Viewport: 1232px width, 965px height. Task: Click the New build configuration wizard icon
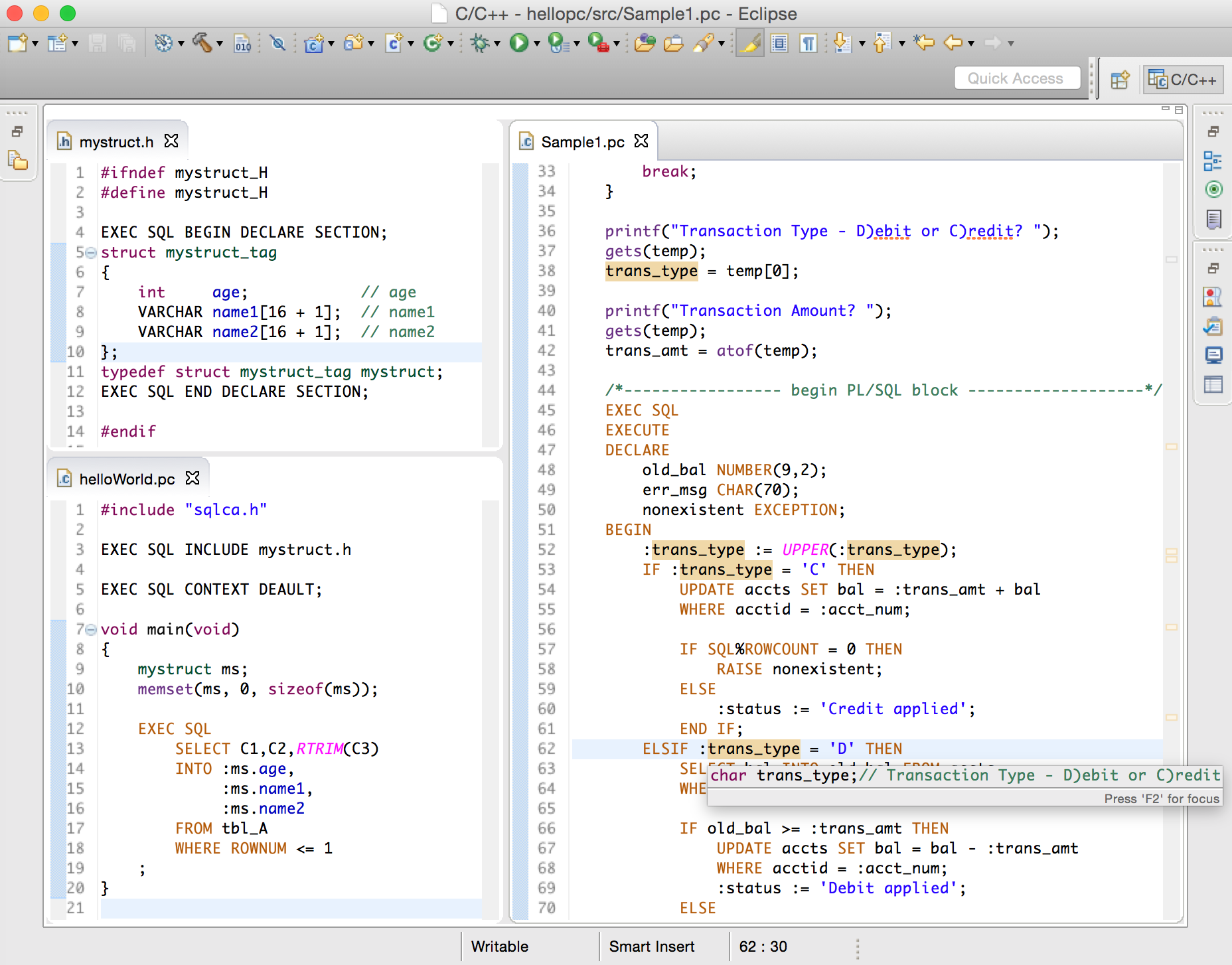(x=57, y=43)
